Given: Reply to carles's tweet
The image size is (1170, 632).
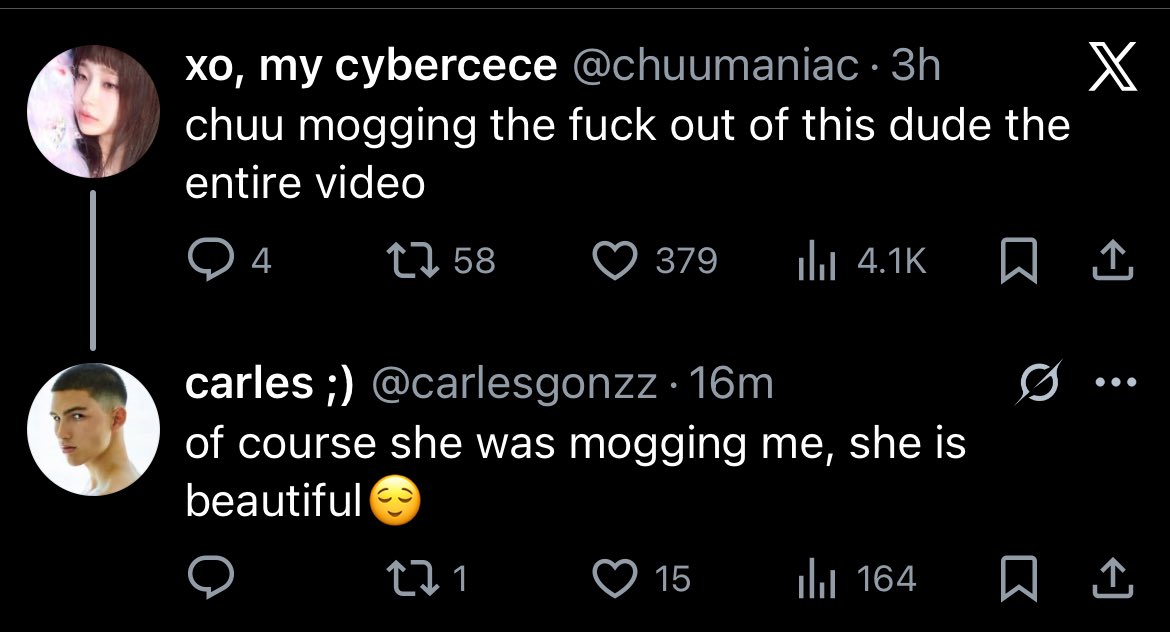Looking at the screenshot, I should click(x=211, y=578).
